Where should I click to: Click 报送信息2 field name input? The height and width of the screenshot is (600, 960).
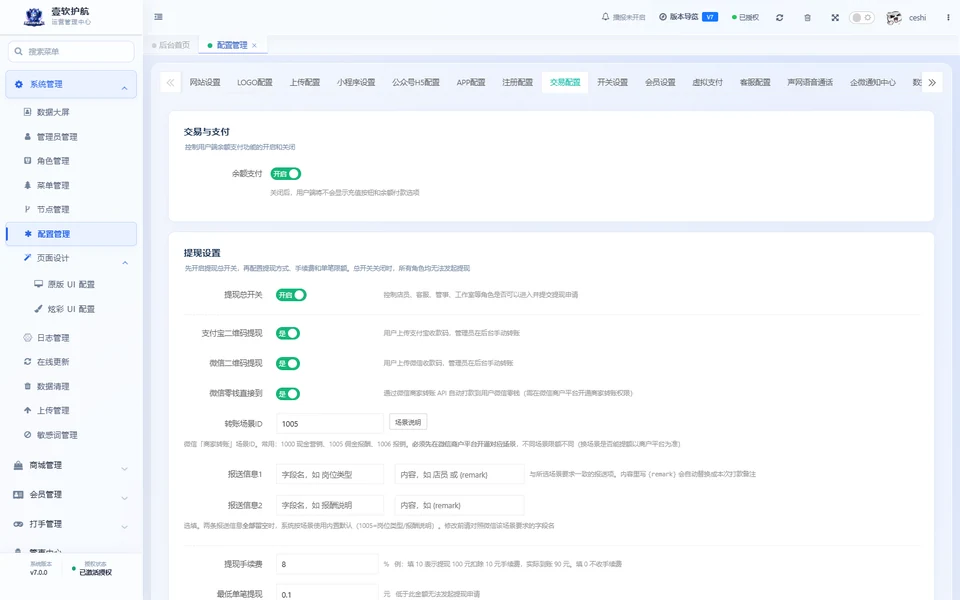tap(329, 505)
